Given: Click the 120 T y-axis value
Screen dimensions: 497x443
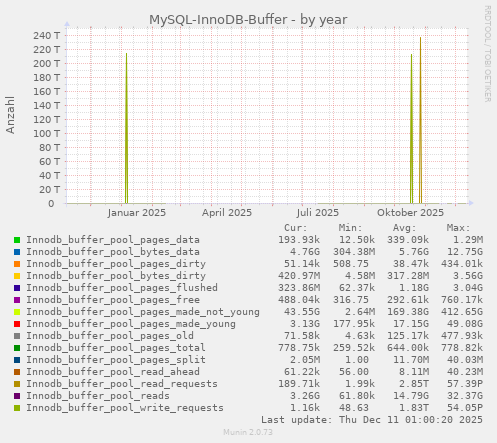Looking at the screenshot, I should coord(46,119).
